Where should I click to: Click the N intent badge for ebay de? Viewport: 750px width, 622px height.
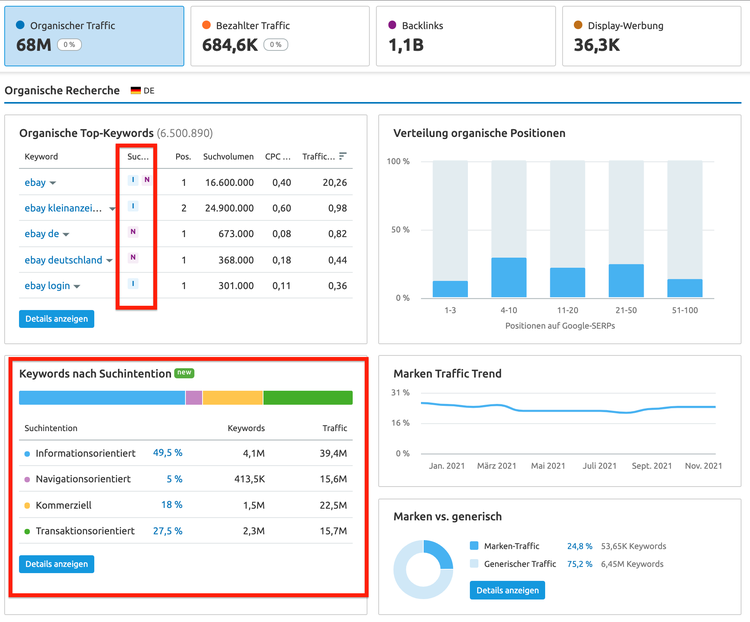point(133,232)
